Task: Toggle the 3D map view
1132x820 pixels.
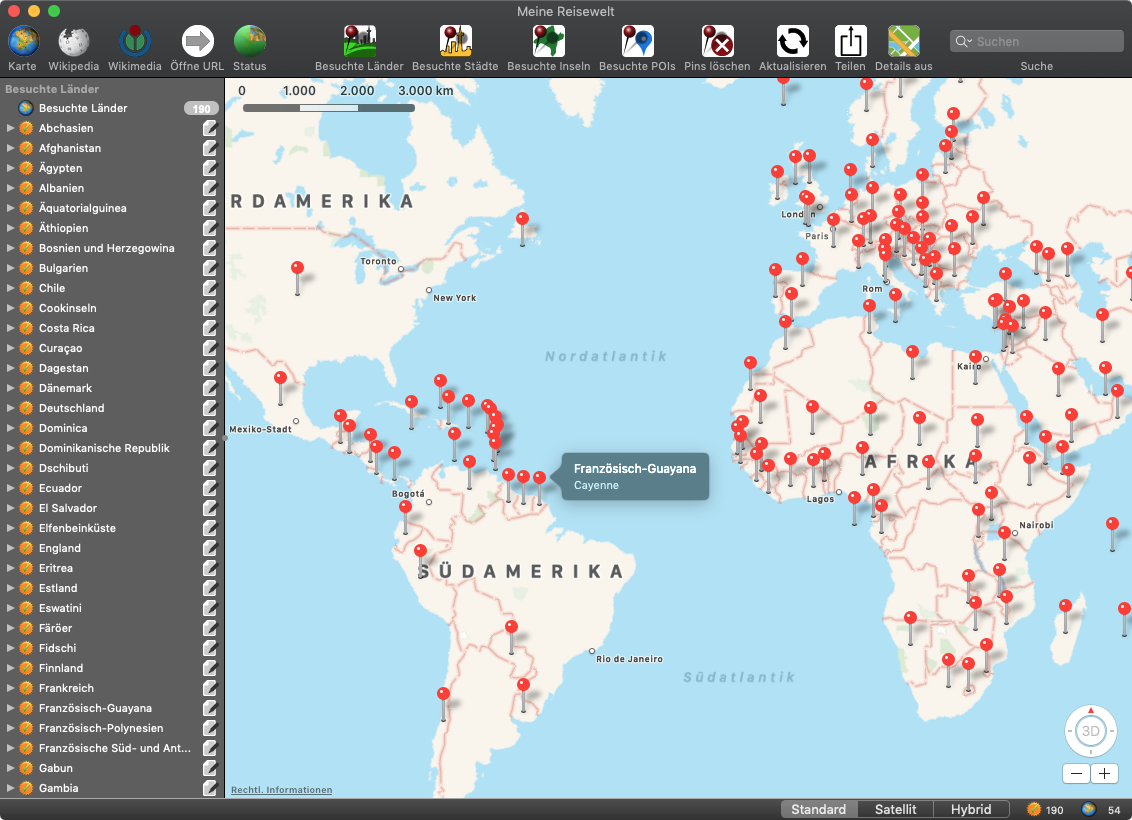Action: click(x=1090, y=731)
